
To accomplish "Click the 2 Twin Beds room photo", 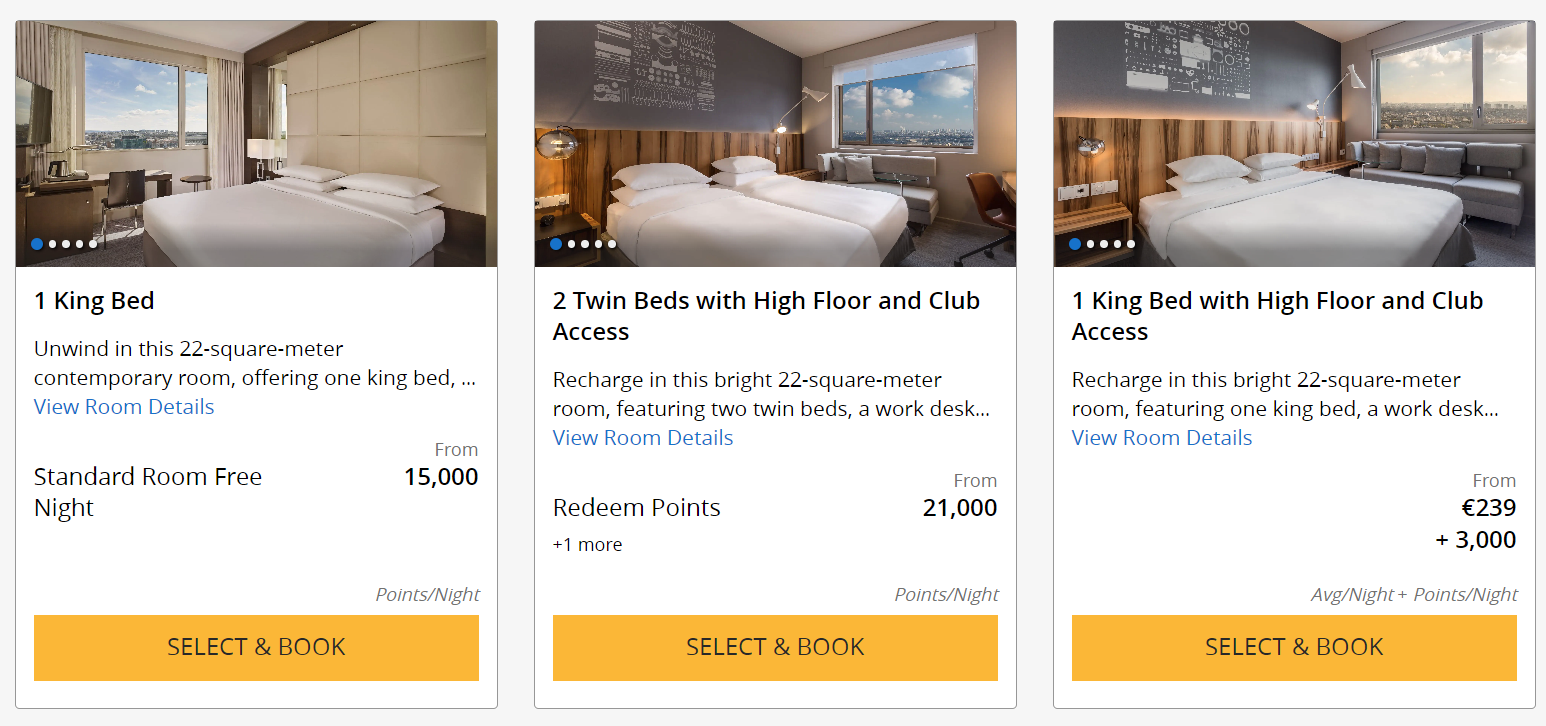I will (775, 140).
